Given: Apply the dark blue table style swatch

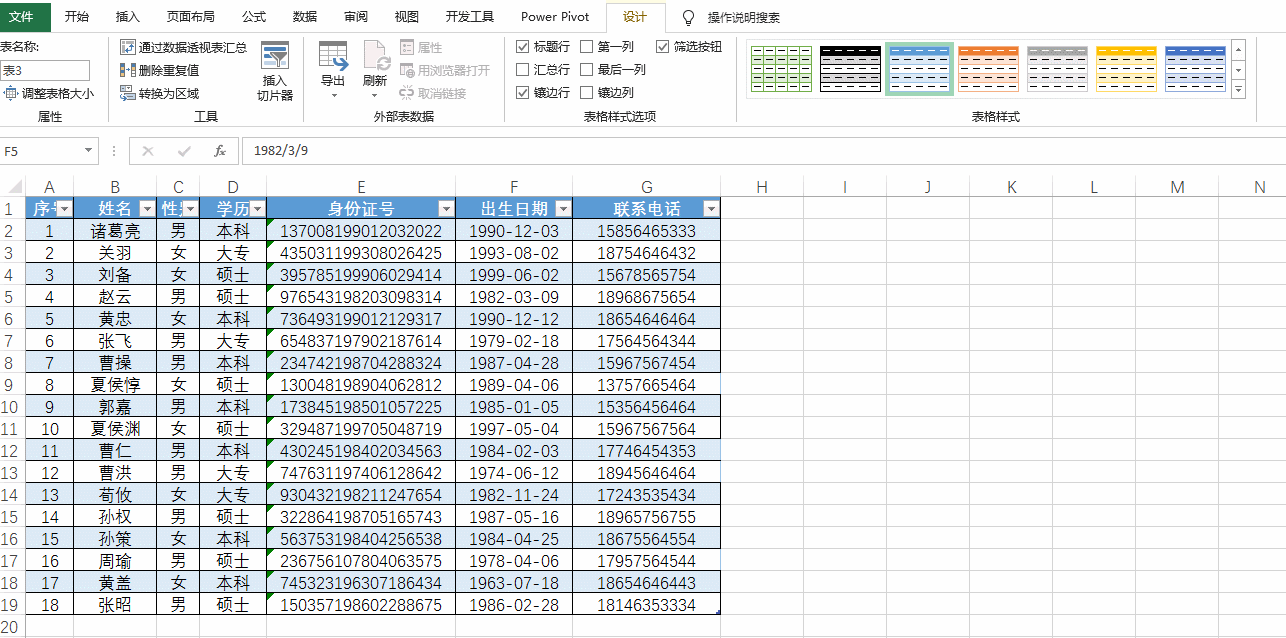Looking at the screenshot, I should pyautogui.click(x=1195, y=69).
